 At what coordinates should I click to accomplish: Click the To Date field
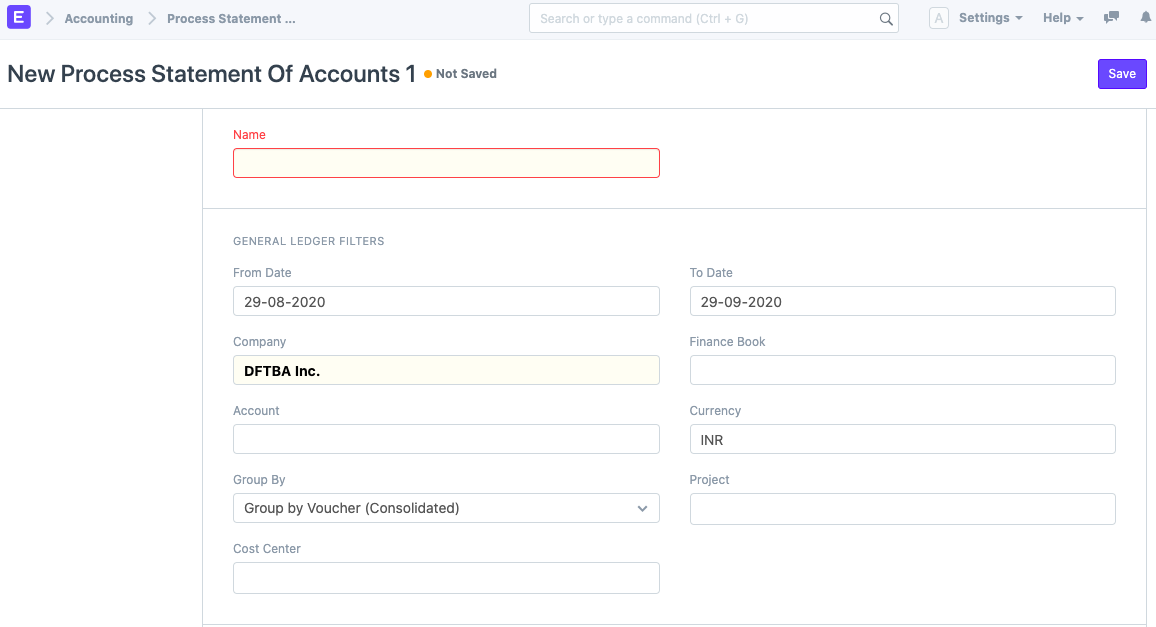tap(902, 301)
